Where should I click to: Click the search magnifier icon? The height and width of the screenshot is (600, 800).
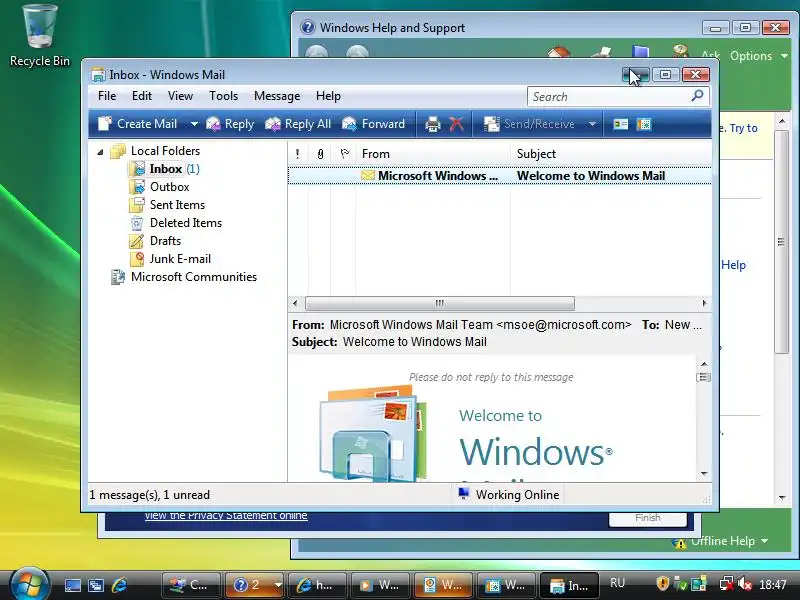click(697, 96)
